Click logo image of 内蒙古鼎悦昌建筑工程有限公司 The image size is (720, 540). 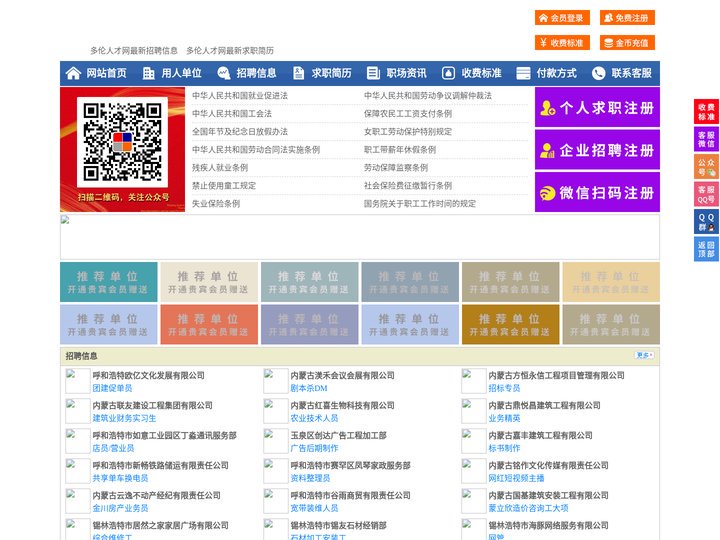pyautogui.click(x=473, y=411)
